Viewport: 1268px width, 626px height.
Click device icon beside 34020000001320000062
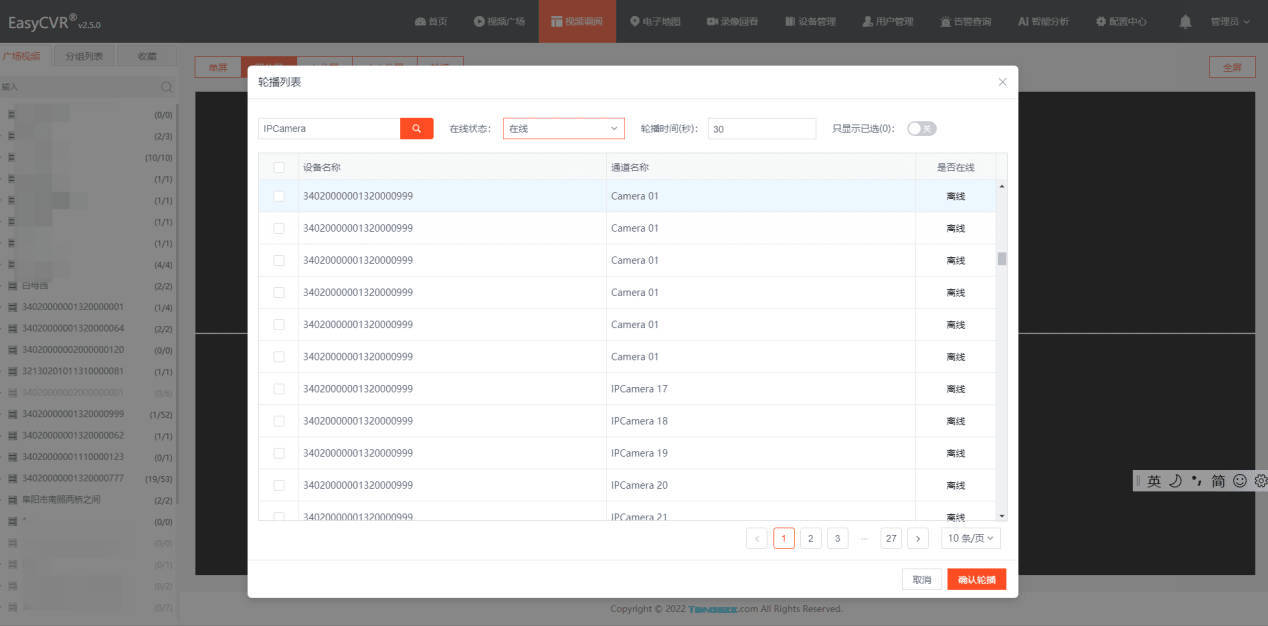click(x=12, y=435)
